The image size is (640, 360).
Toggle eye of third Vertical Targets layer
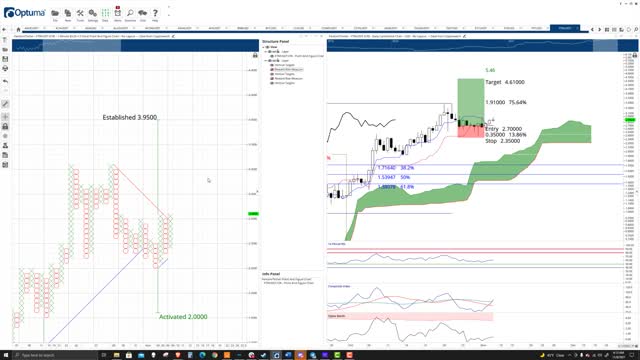(x=272, y=83)
